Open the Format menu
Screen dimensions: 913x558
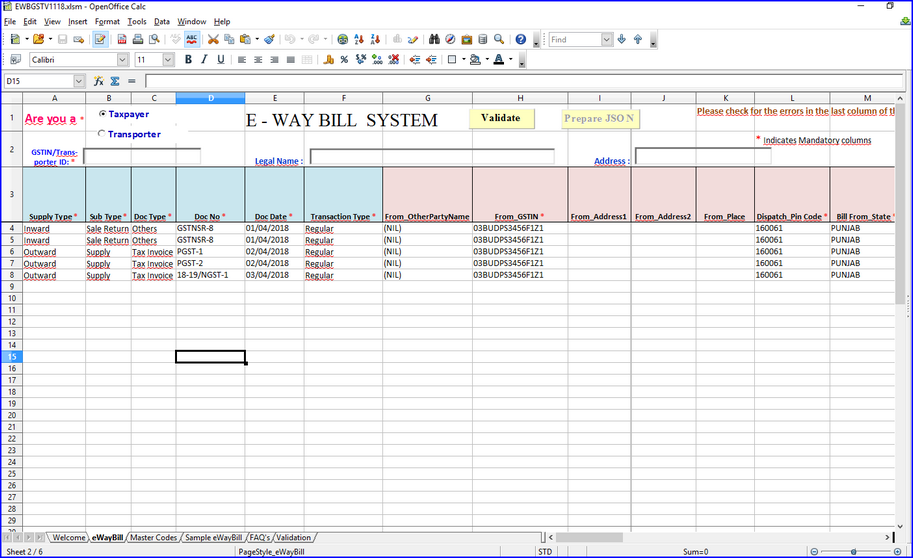(107, 21)
